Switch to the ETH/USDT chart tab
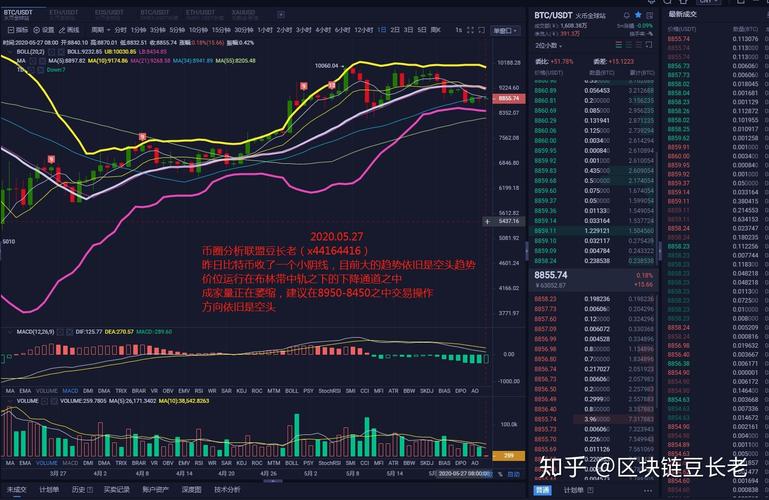This screenshot has width=769, height=500. [62, 14]
